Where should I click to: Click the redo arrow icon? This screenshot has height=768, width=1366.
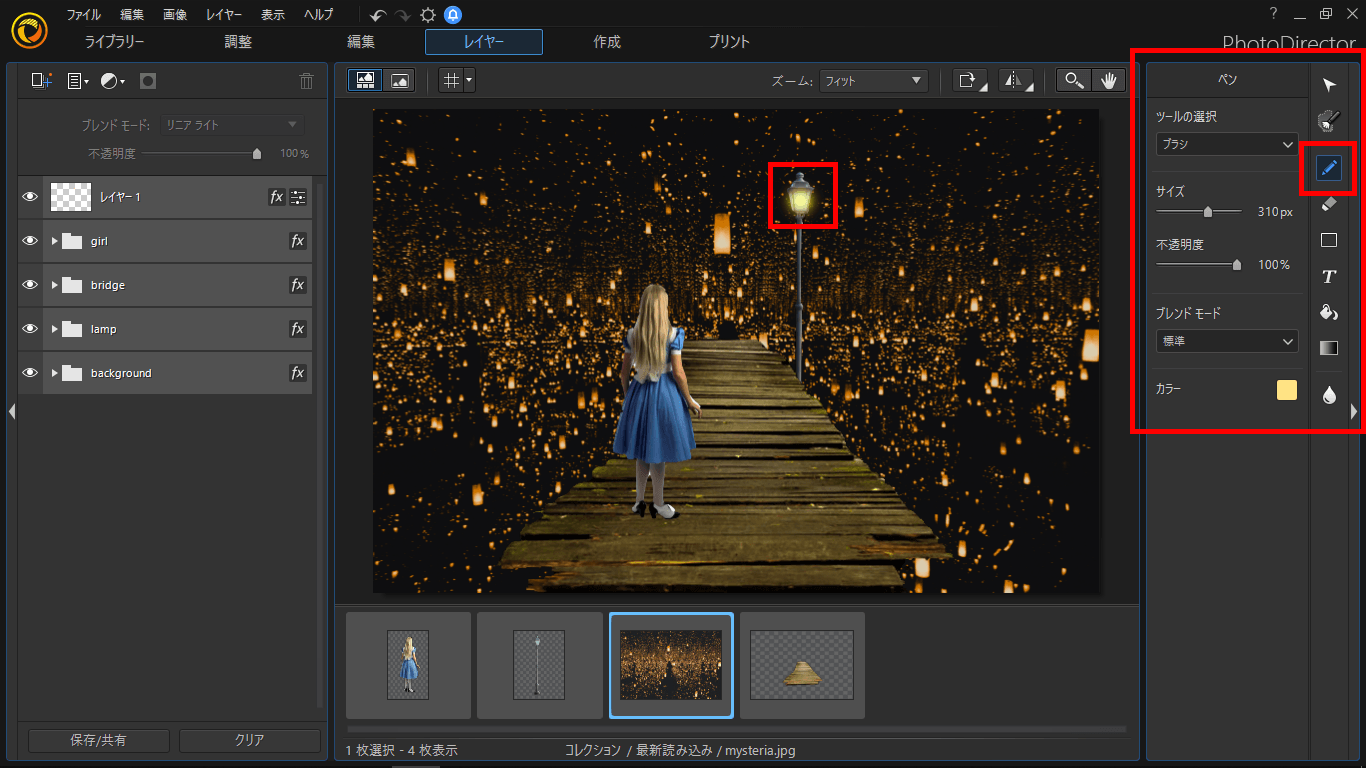coord(403,15)
